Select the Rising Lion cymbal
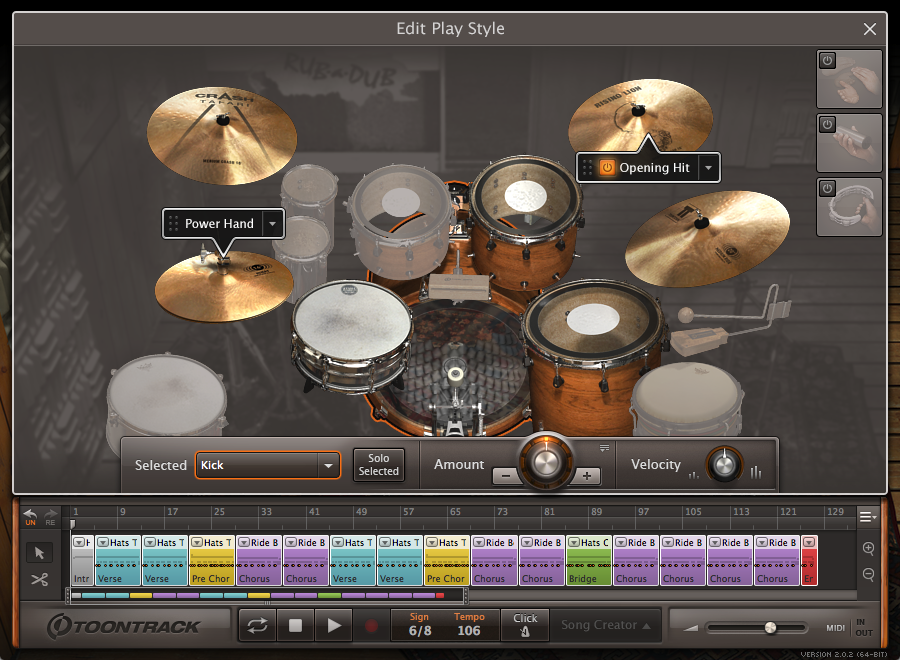Image resolution: width=900 pixels, height=660 pixels. (x=640, y=115)
